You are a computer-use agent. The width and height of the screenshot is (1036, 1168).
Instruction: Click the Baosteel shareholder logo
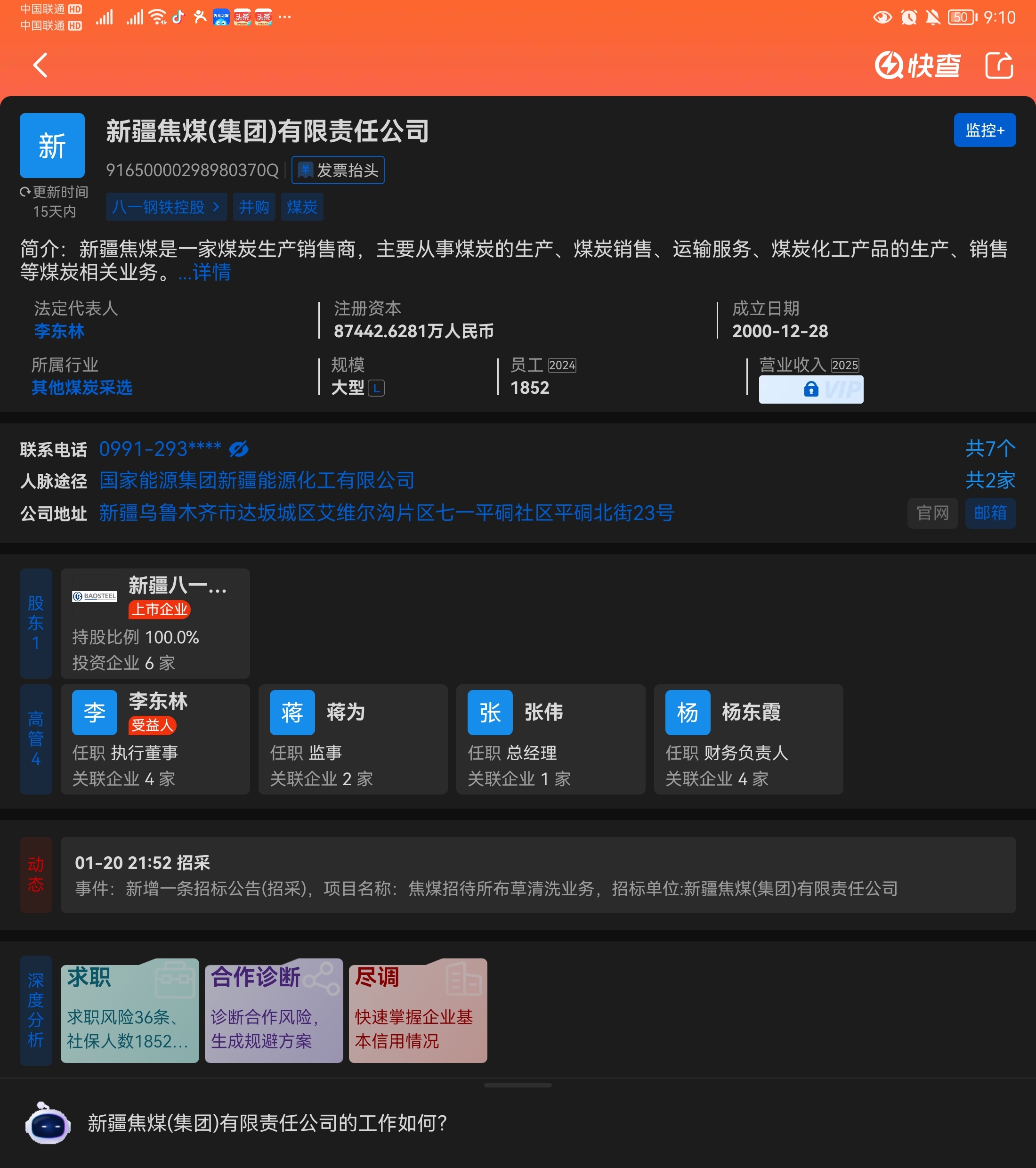click(x=94, y=596)
